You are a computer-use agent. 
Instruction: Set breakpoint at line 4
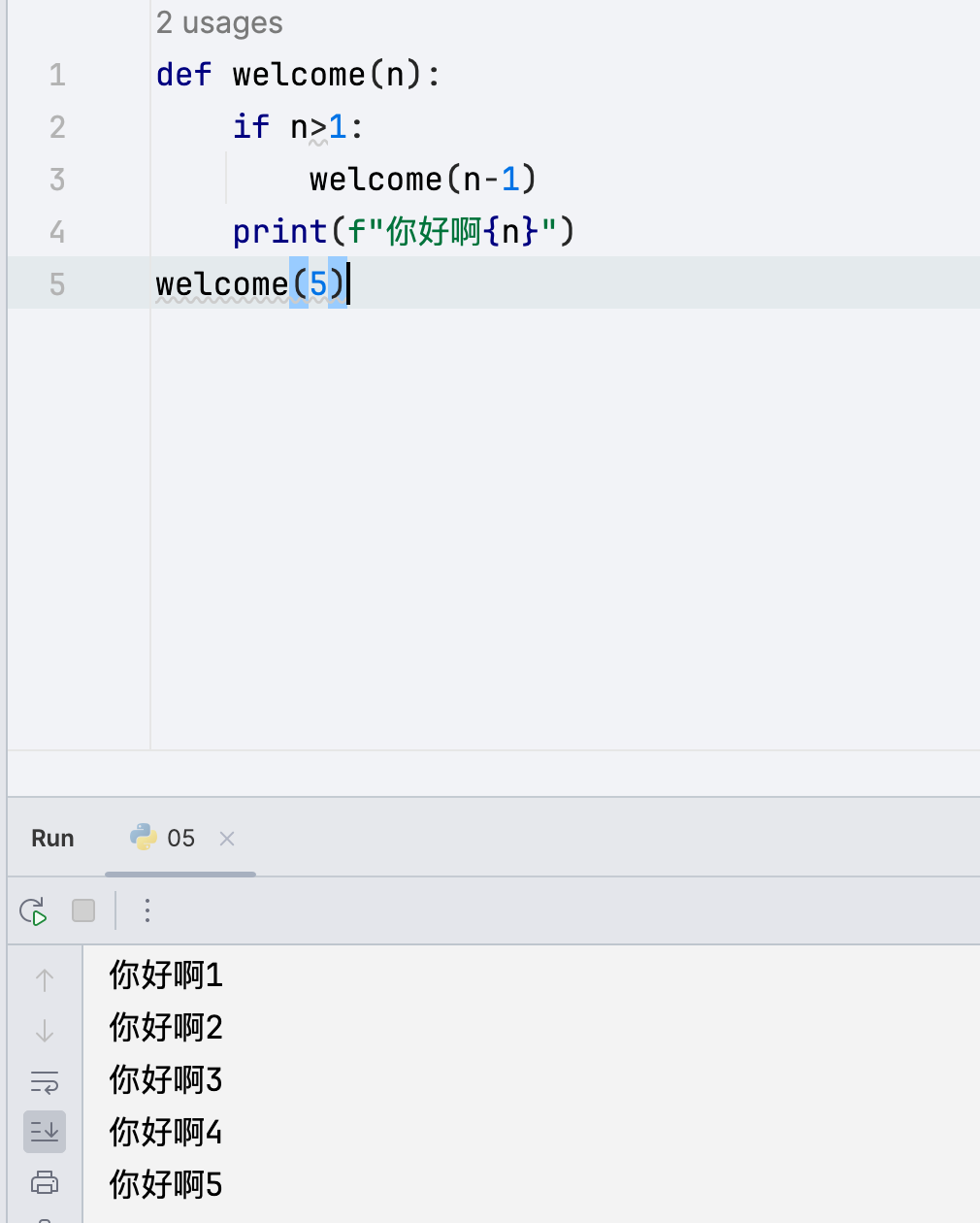point(57,232)
